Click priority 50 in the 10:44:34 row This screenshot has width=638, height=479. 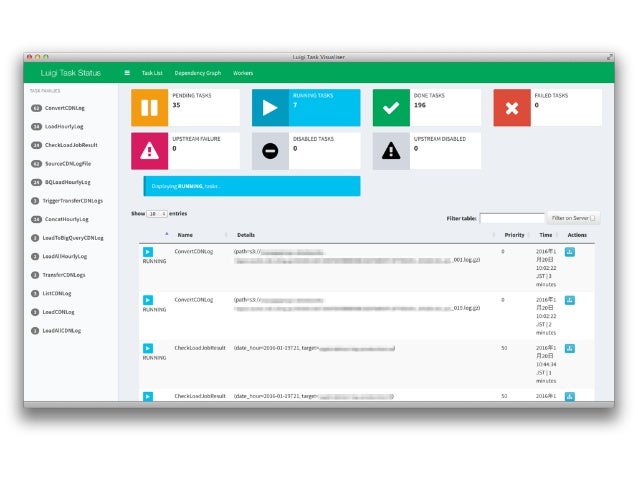tap(504, 348)
